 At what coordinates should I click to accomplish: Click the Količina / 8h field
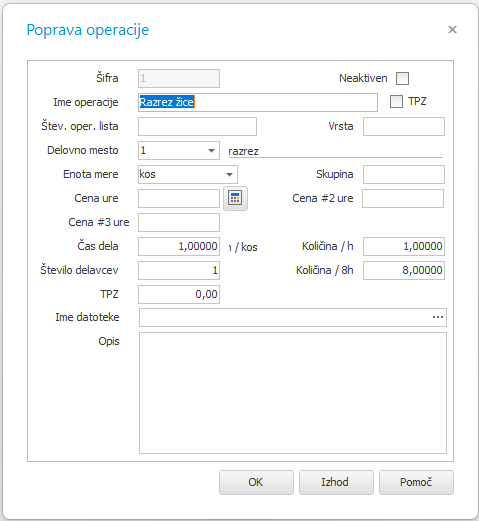[x=404, y=271]
